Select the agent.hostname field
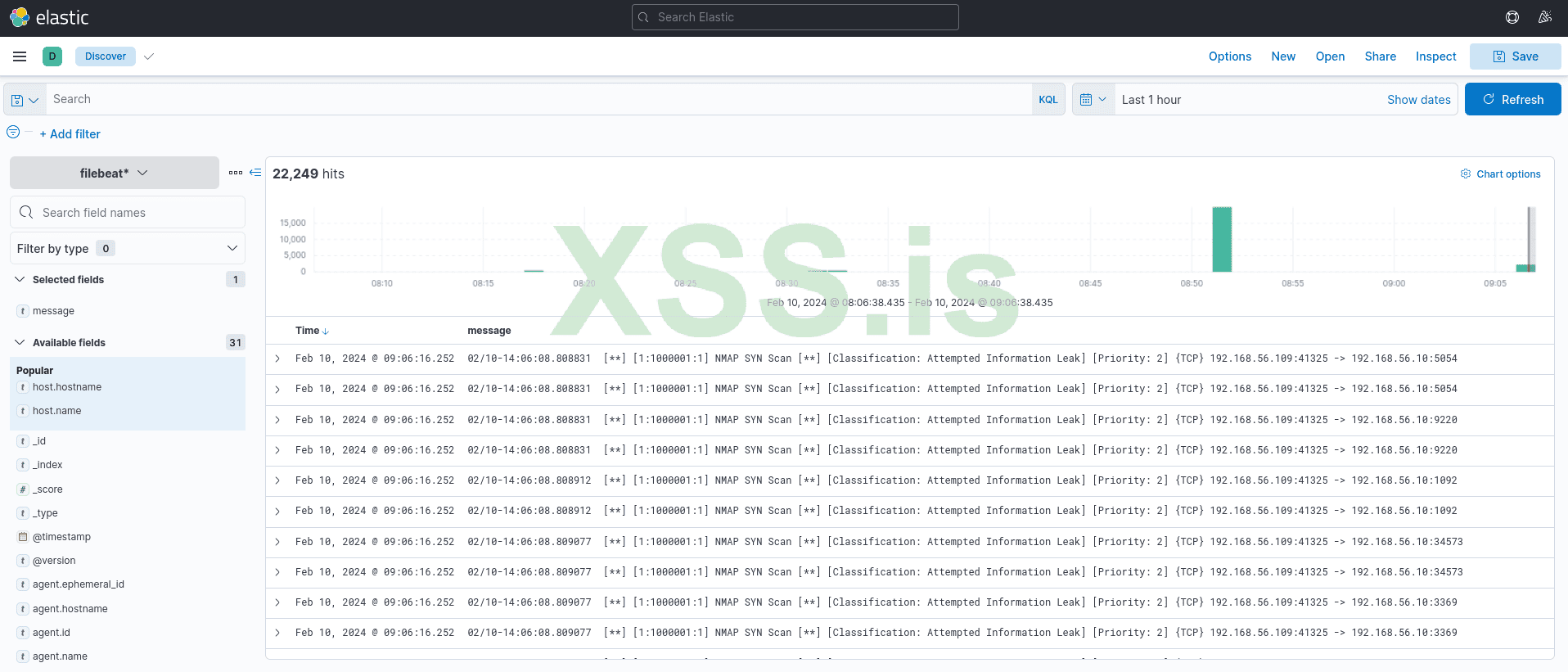1568x672 pixels. [x=70, y=609]
